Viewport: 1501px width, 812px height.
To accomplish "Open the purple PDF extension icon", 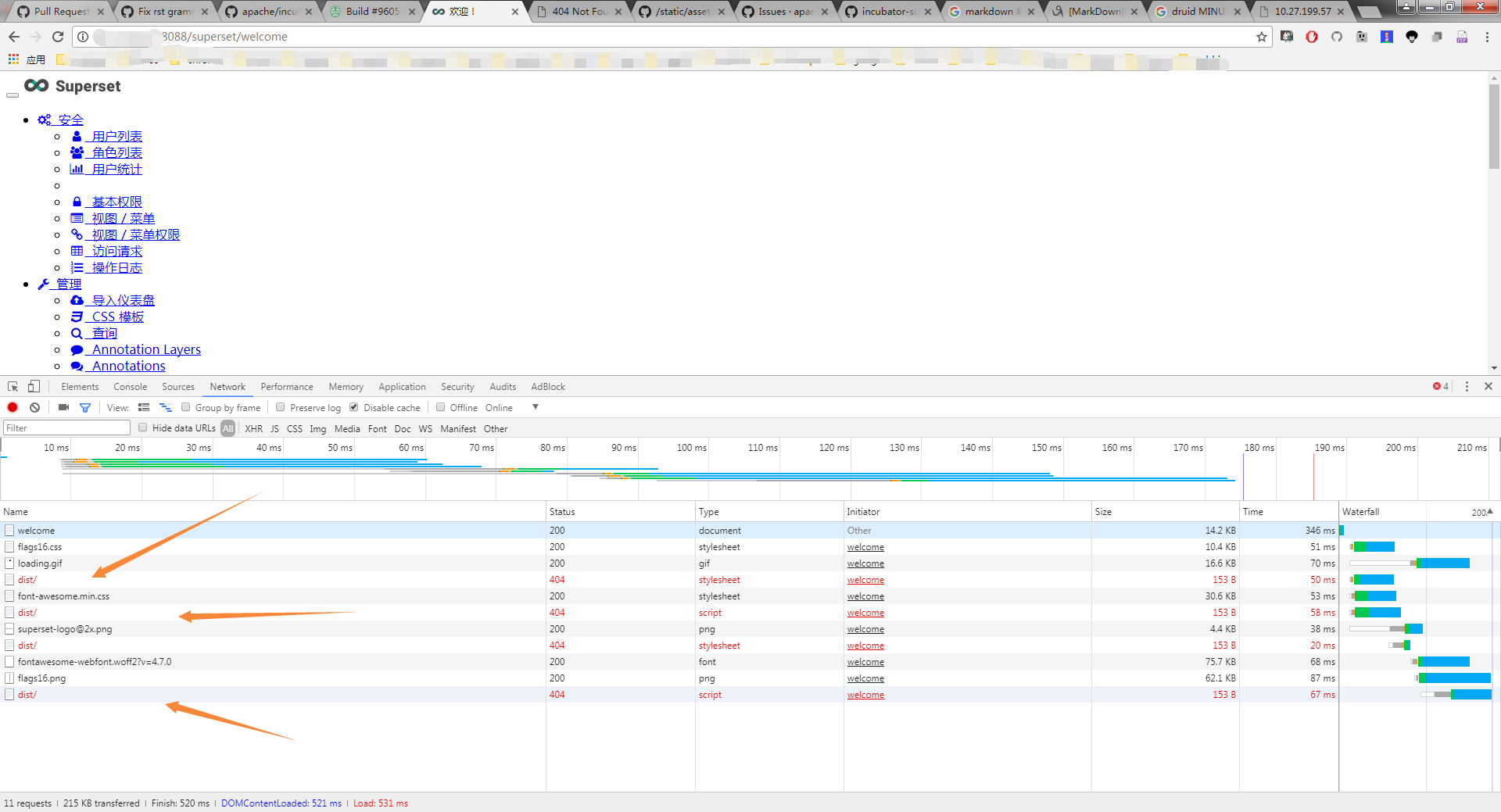I will 1462,37.
